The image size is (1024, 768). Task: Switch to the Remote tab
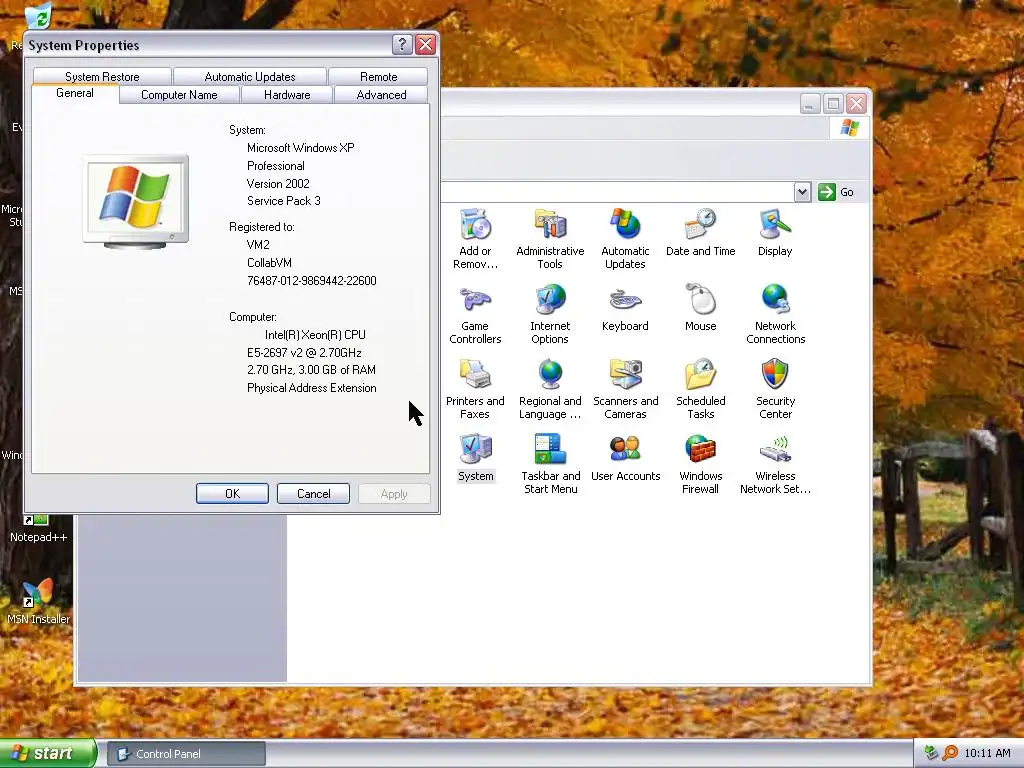tap(378, 76)
